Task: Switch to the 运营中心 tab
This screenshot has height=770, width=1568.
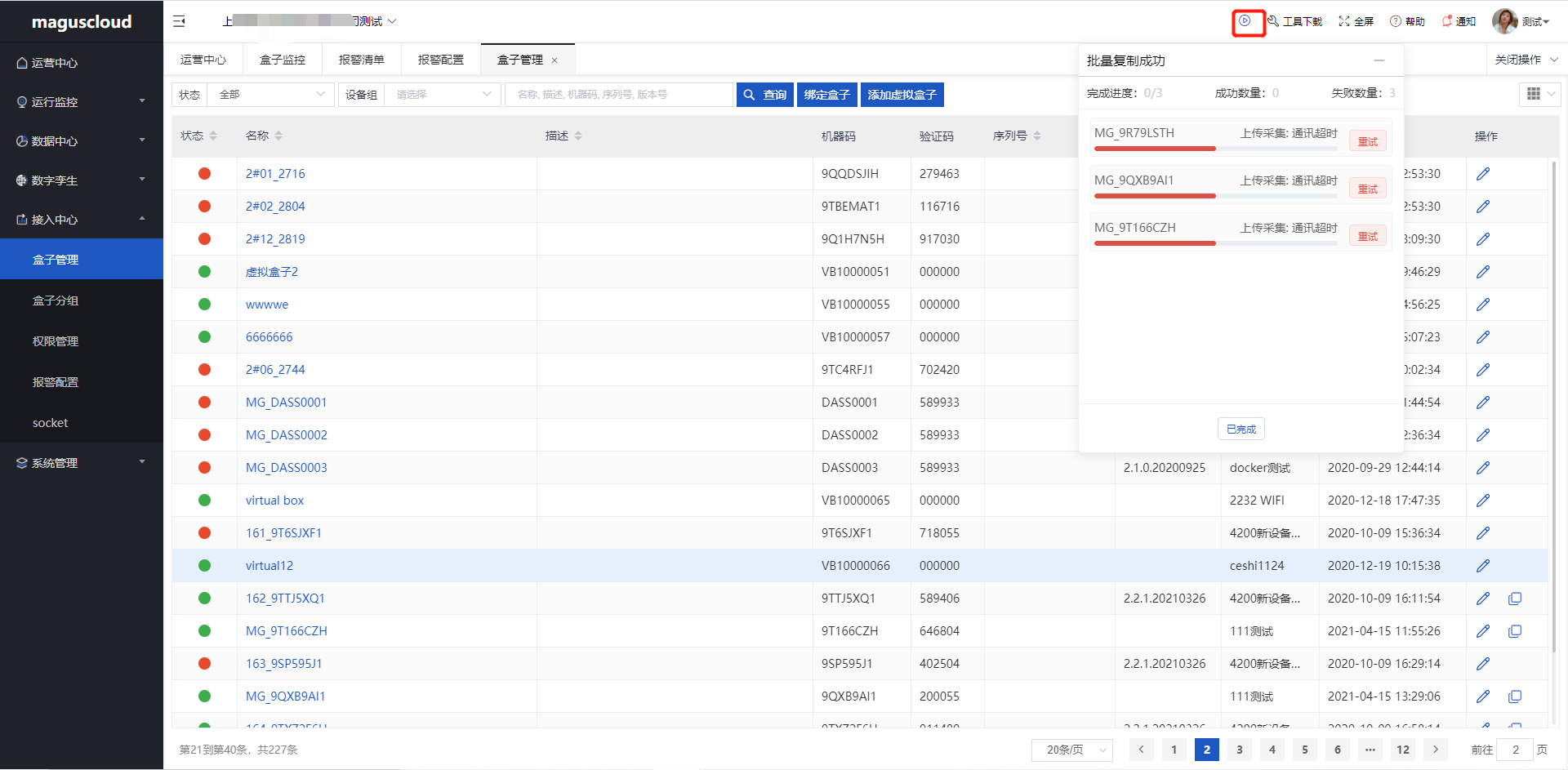Action: [203, 60]
